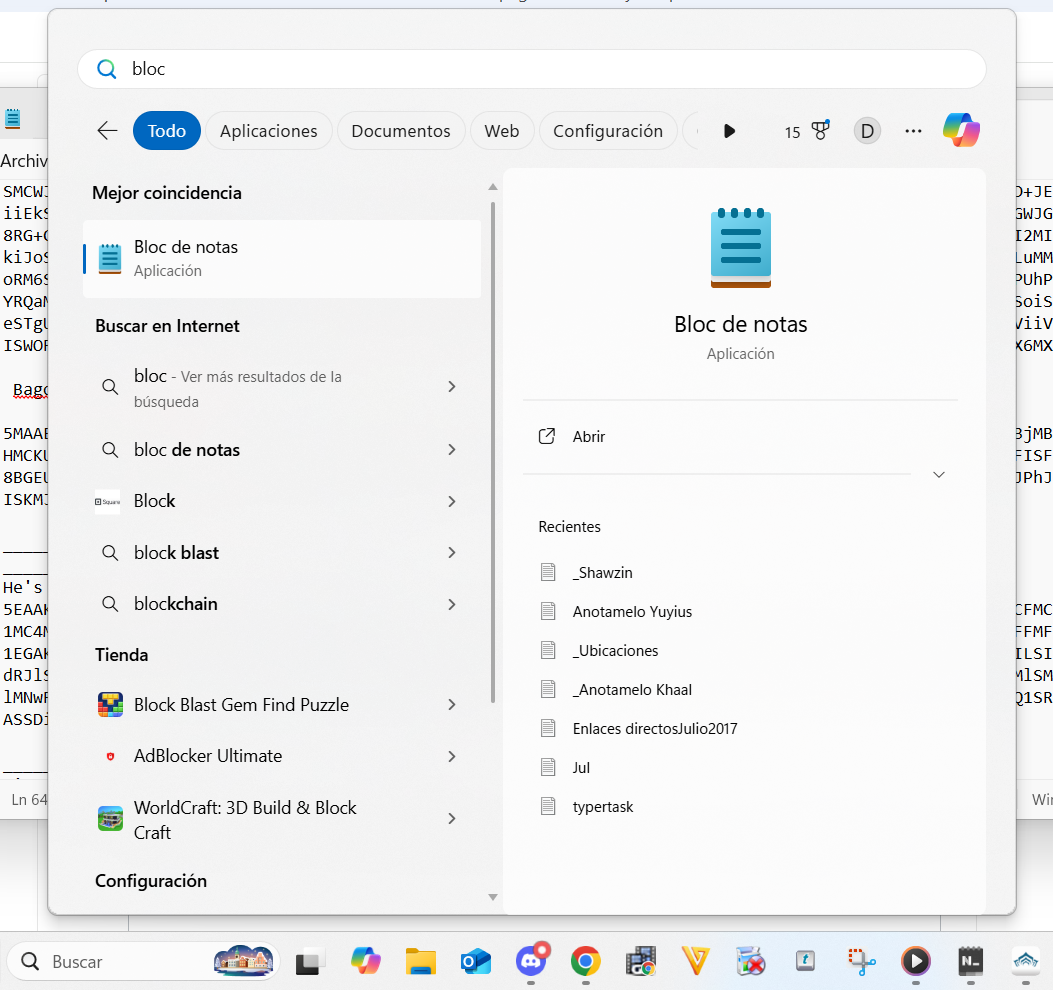Expand the block blast suggestion chevron
This screenshot has width=1053, height=990.
(452, 553)
